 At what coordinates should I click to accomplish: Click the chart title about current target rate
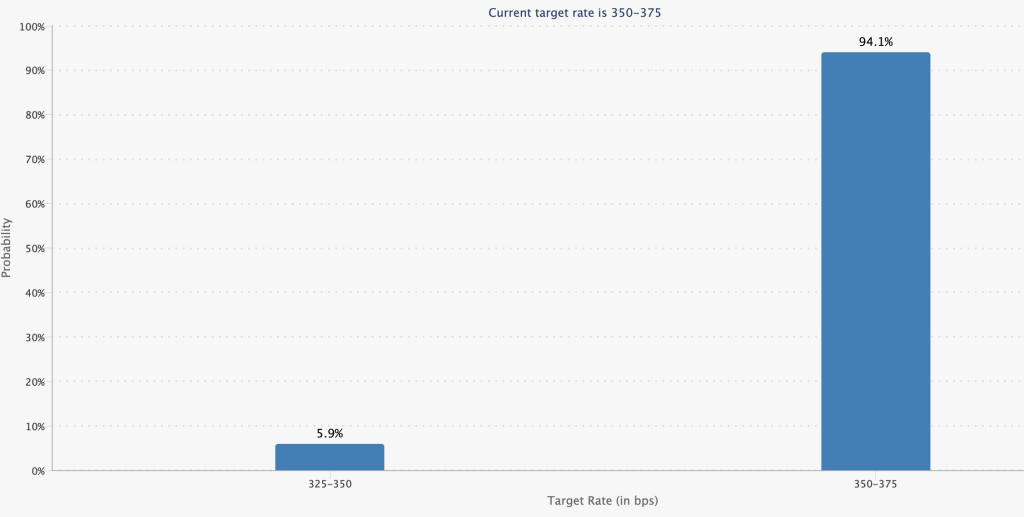tap(574, 12)
